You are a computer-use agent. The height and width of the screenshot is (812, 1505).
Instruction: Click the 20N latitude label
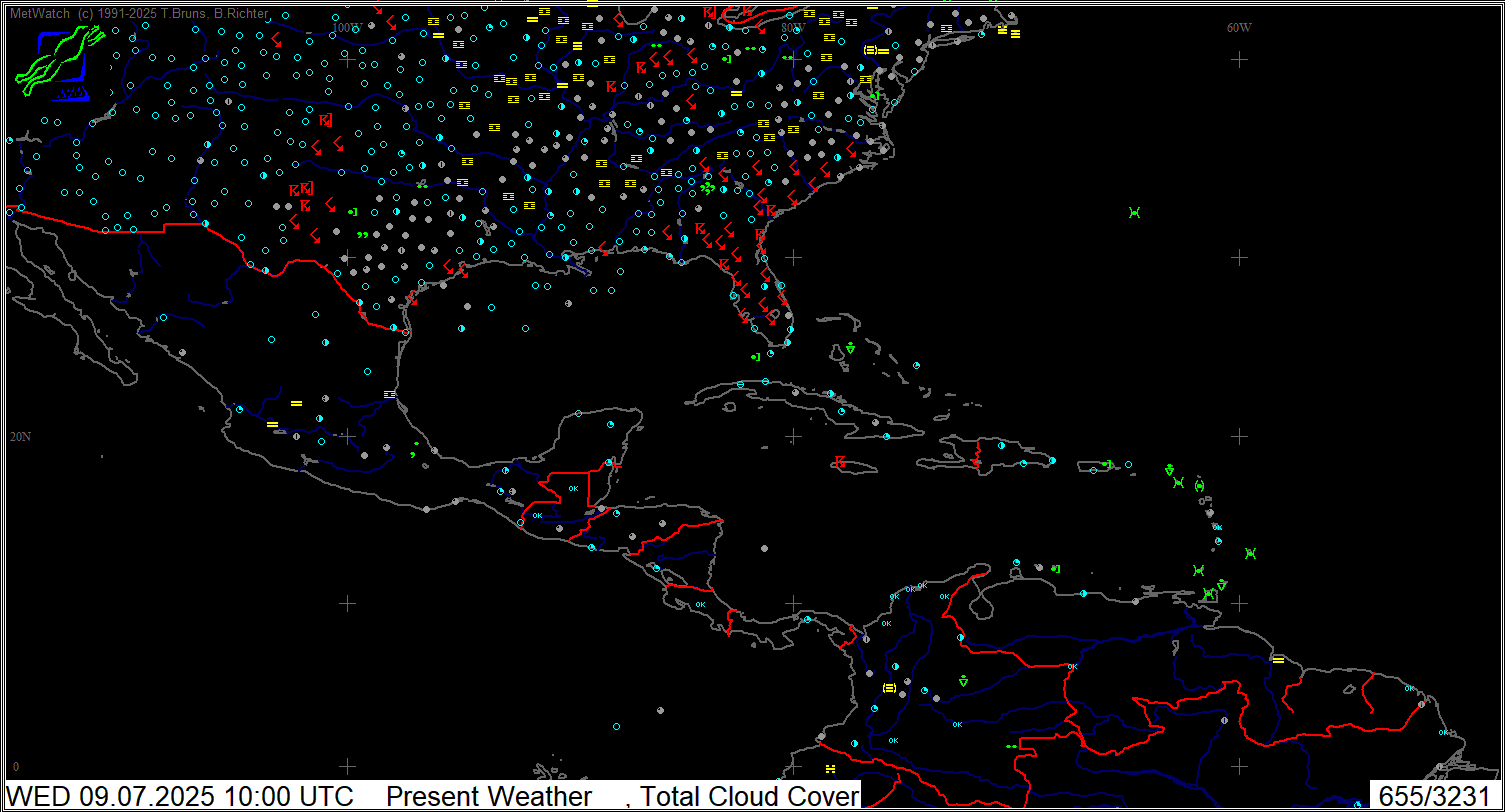click(x=20, y=437)
